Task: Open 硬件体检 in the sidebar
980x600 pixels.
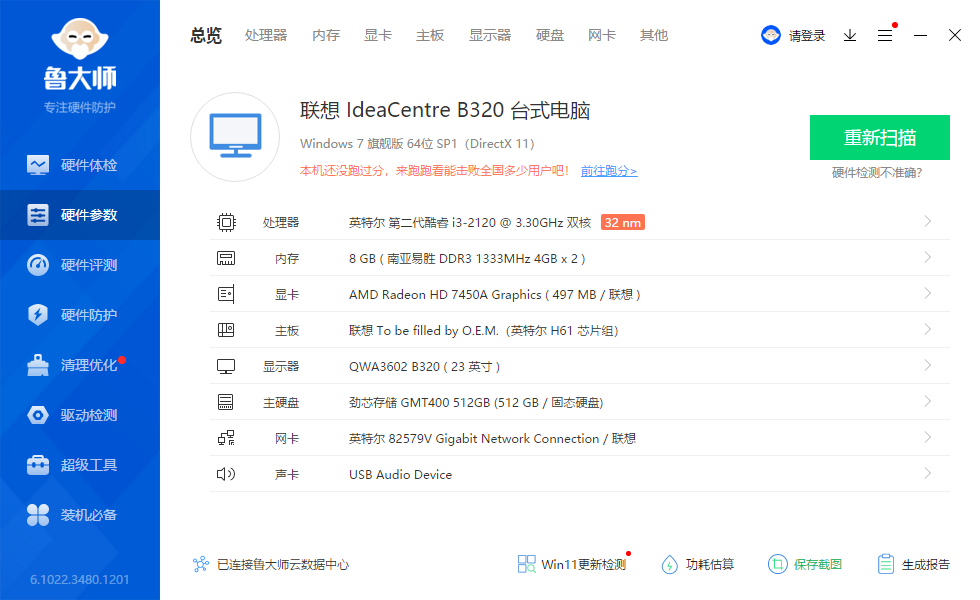Action: coord(80,165)
